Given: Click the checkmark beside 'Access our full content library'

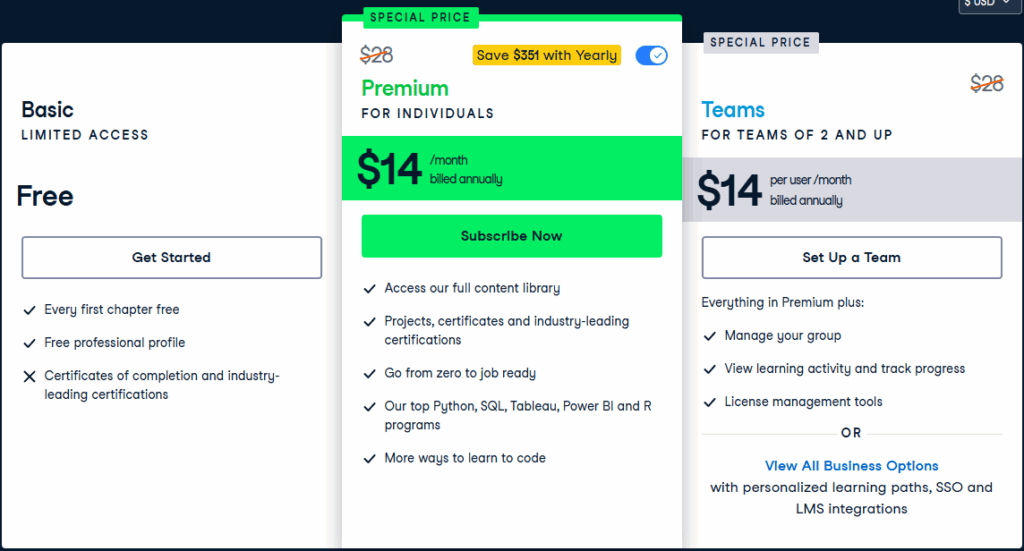Looking at the screenshot, I should 369,289.
